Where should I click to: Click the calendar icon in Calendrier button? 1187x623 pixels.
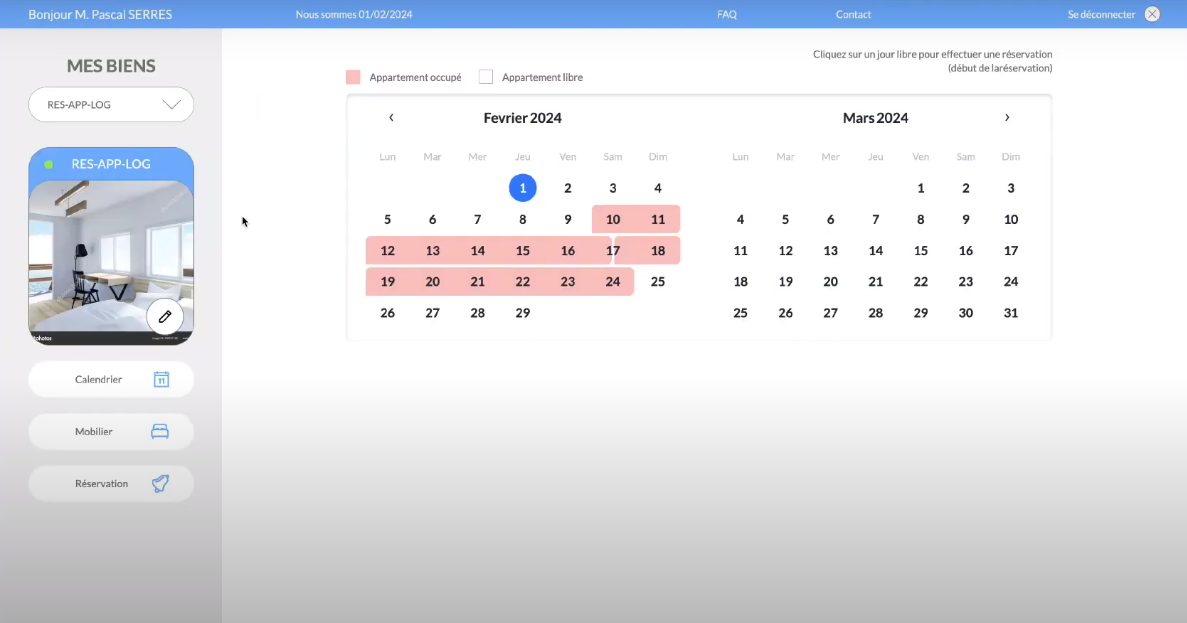[x=161, y=380]
